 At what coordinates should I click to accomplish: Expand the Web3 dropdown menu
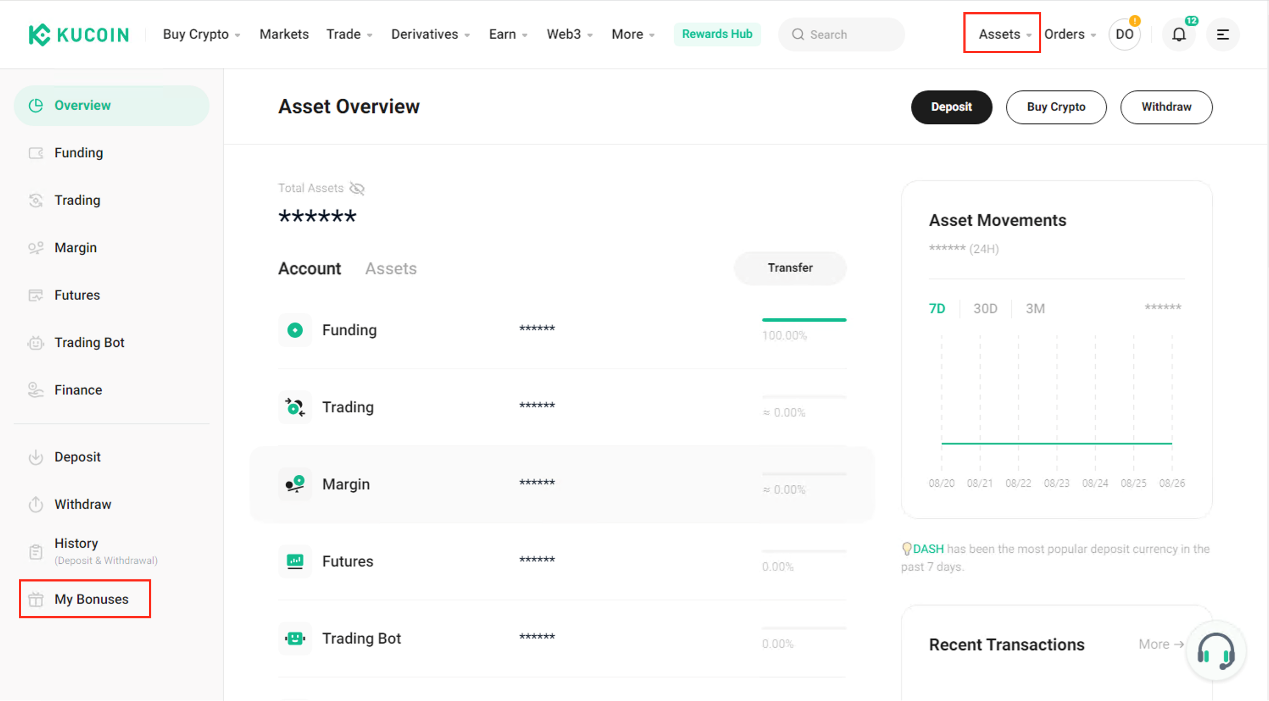[570, 34]
